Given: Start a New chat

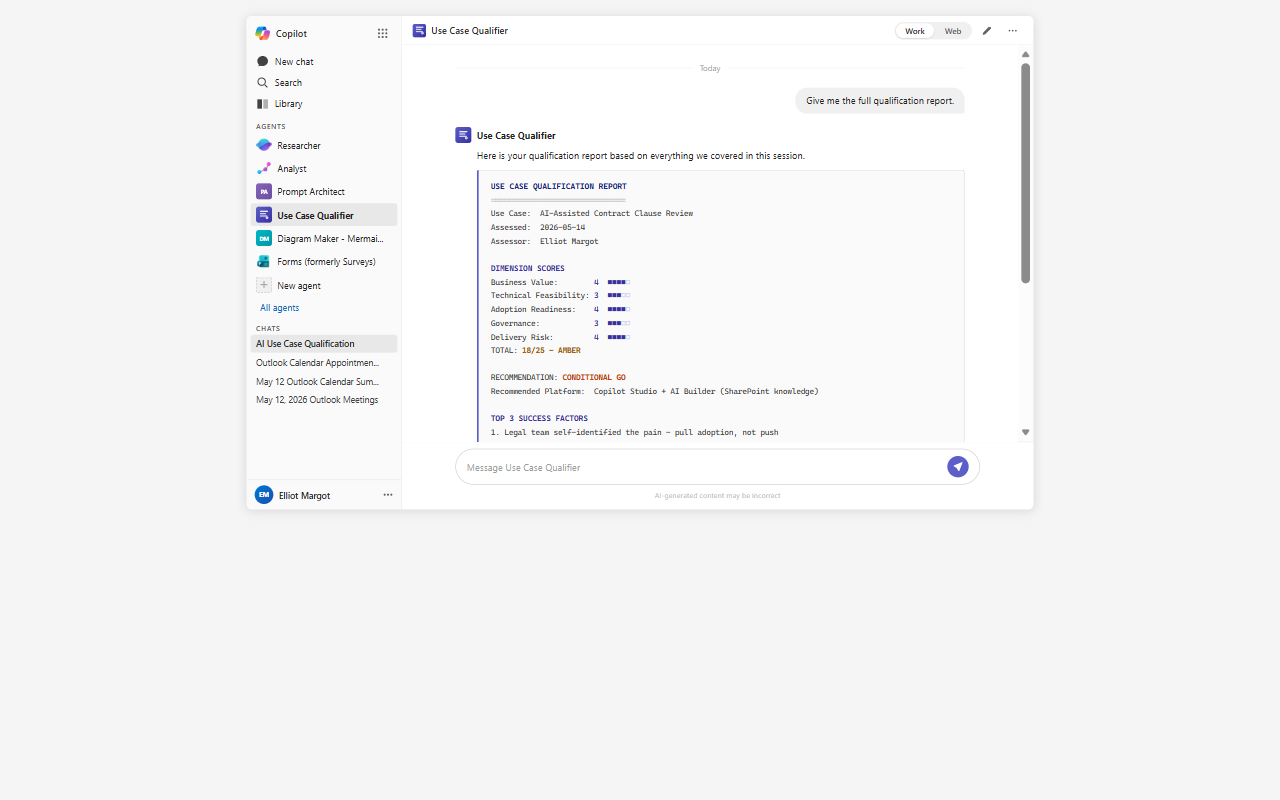Looking at the screenshot, I should click(x=324, y=62).
